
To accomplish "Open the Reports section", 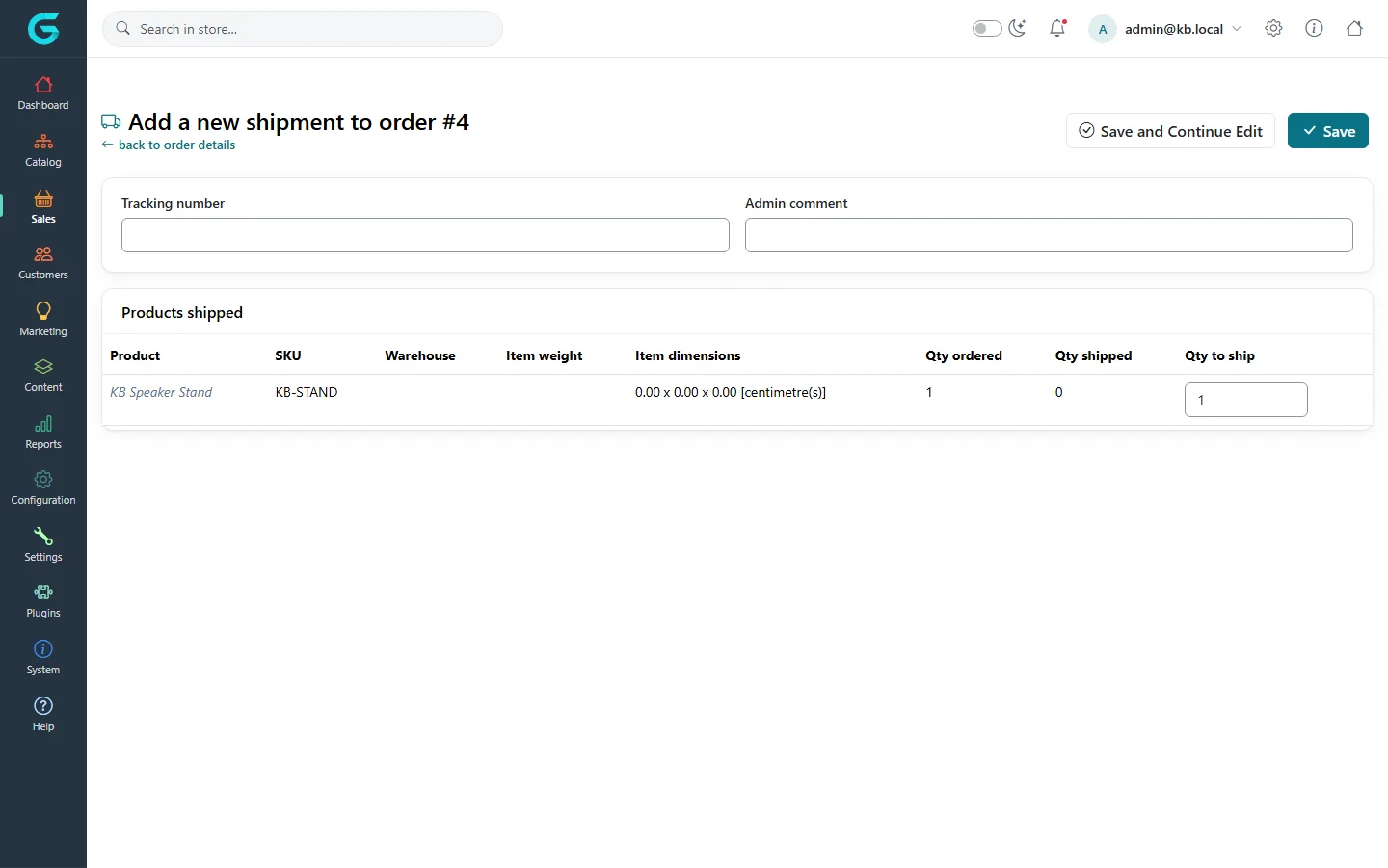I will pyautogui.click(x=43, y=433).
